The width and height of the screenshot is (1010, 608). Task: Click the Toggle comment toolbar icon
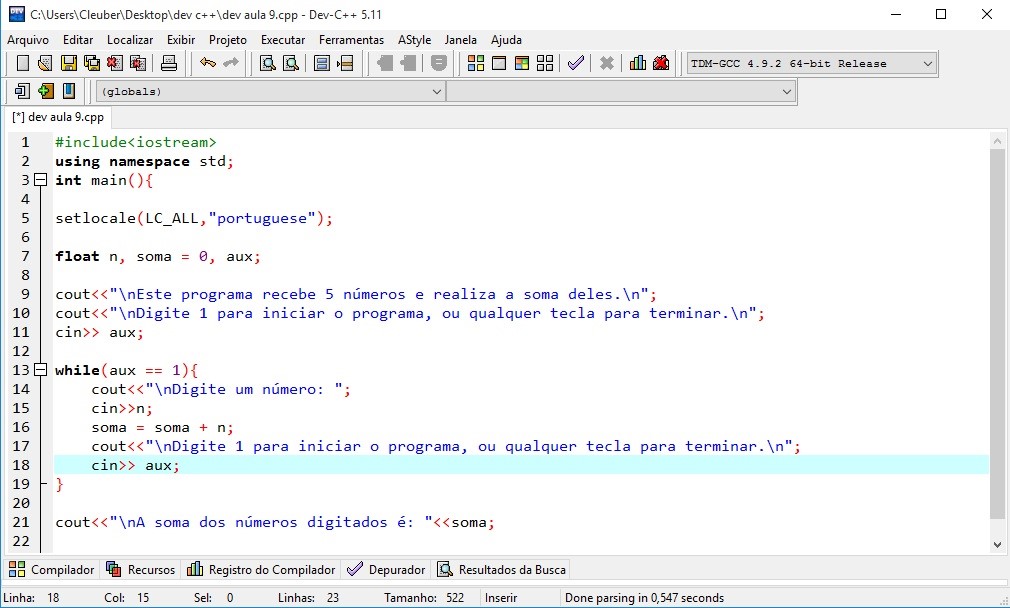point(439,63)
